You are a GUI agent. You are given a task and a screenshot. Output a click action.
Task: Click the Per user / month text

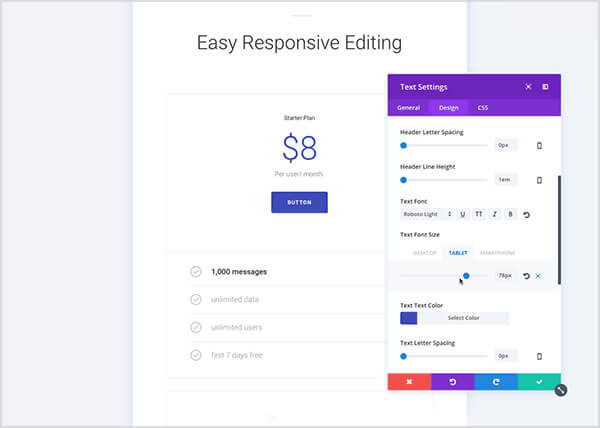[x=299, y=174]
